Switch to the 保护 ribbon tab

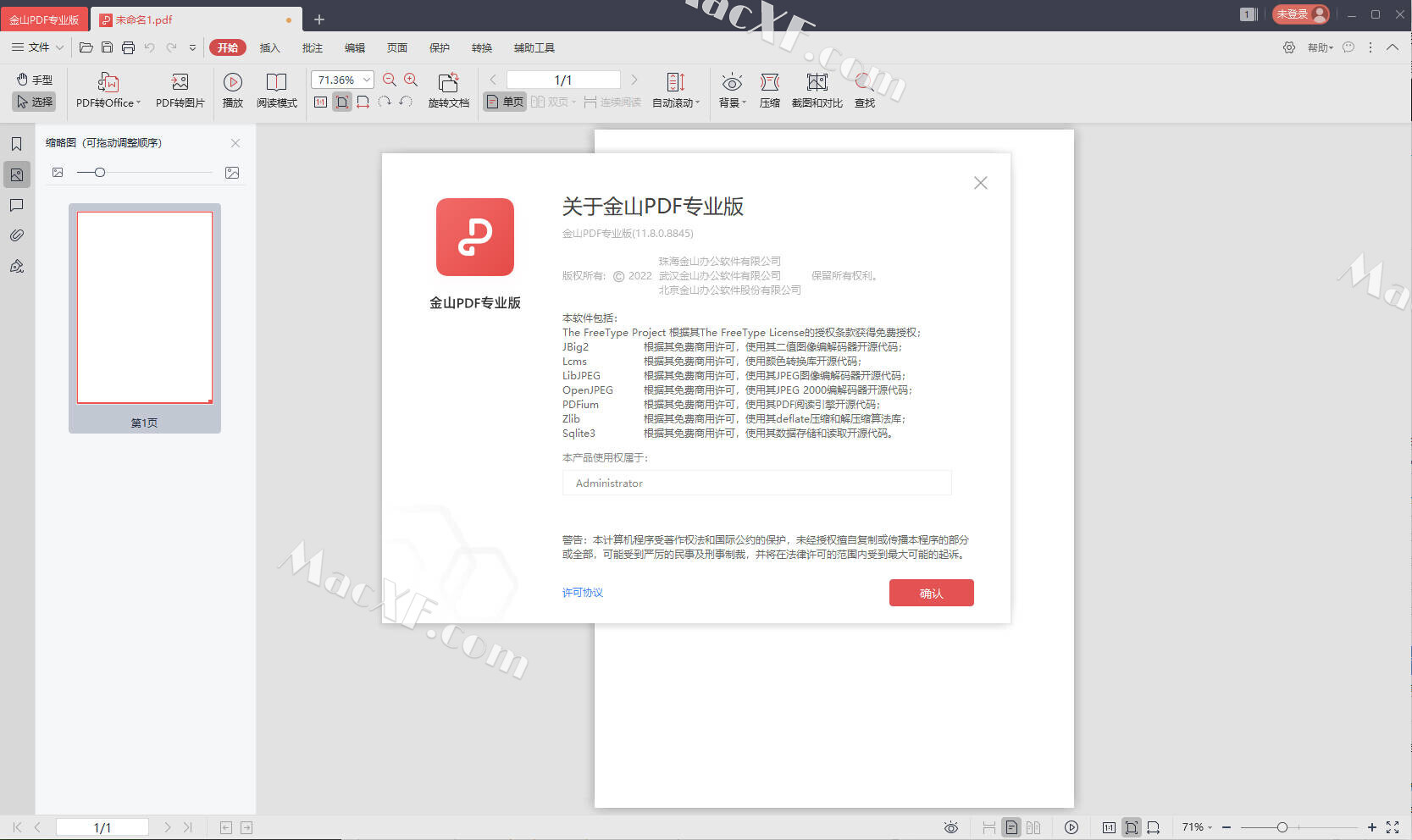[439, 47]
